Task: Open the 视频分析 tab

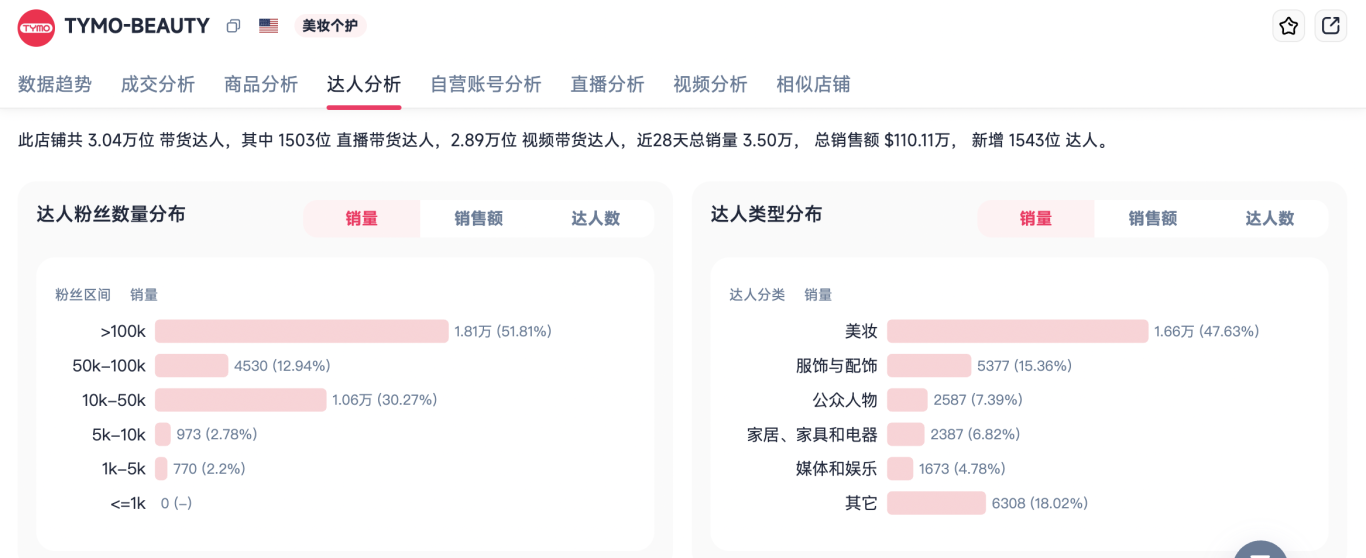Action: click(710, 85)
